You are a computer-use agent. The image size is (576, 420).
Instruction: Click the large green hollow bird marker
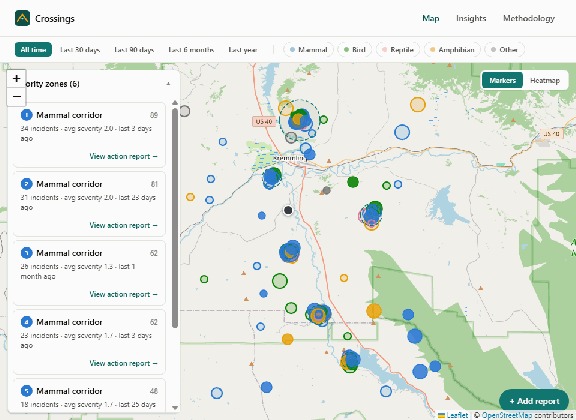[280, 281]
